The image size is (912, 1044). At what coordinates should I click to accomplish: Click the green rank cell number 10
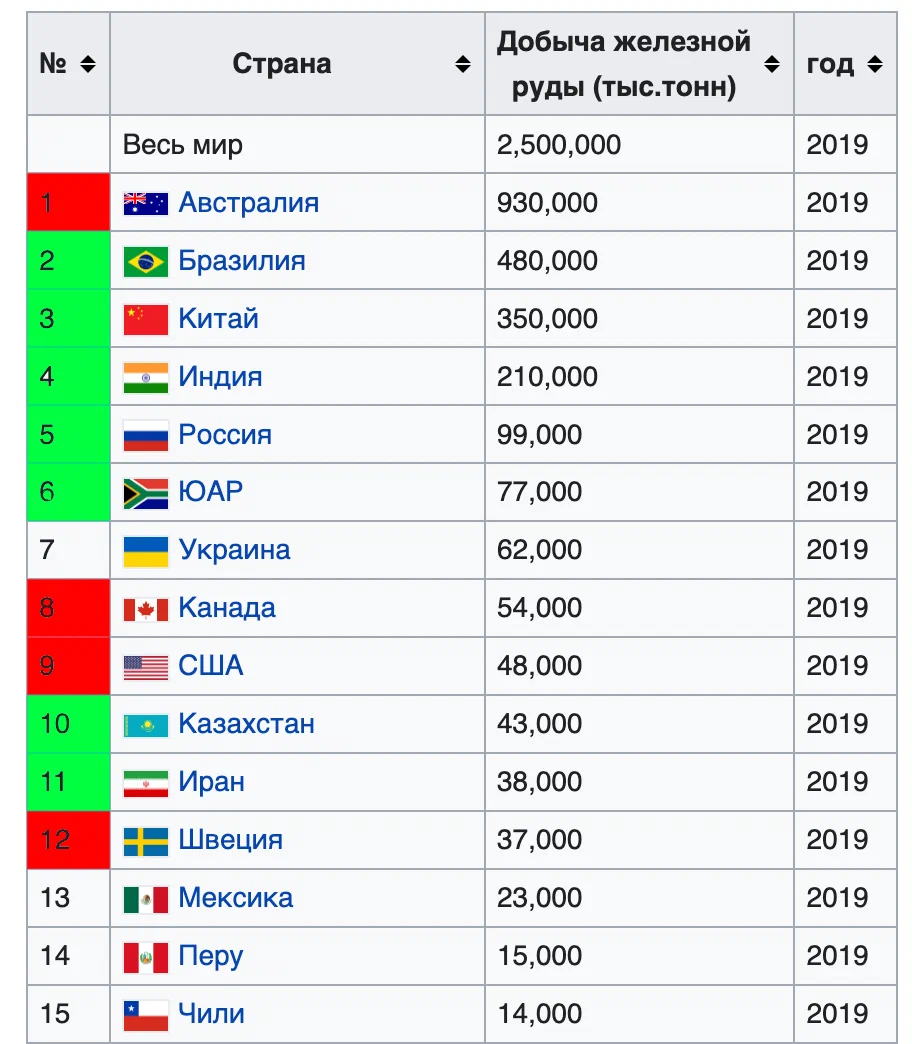69,724
